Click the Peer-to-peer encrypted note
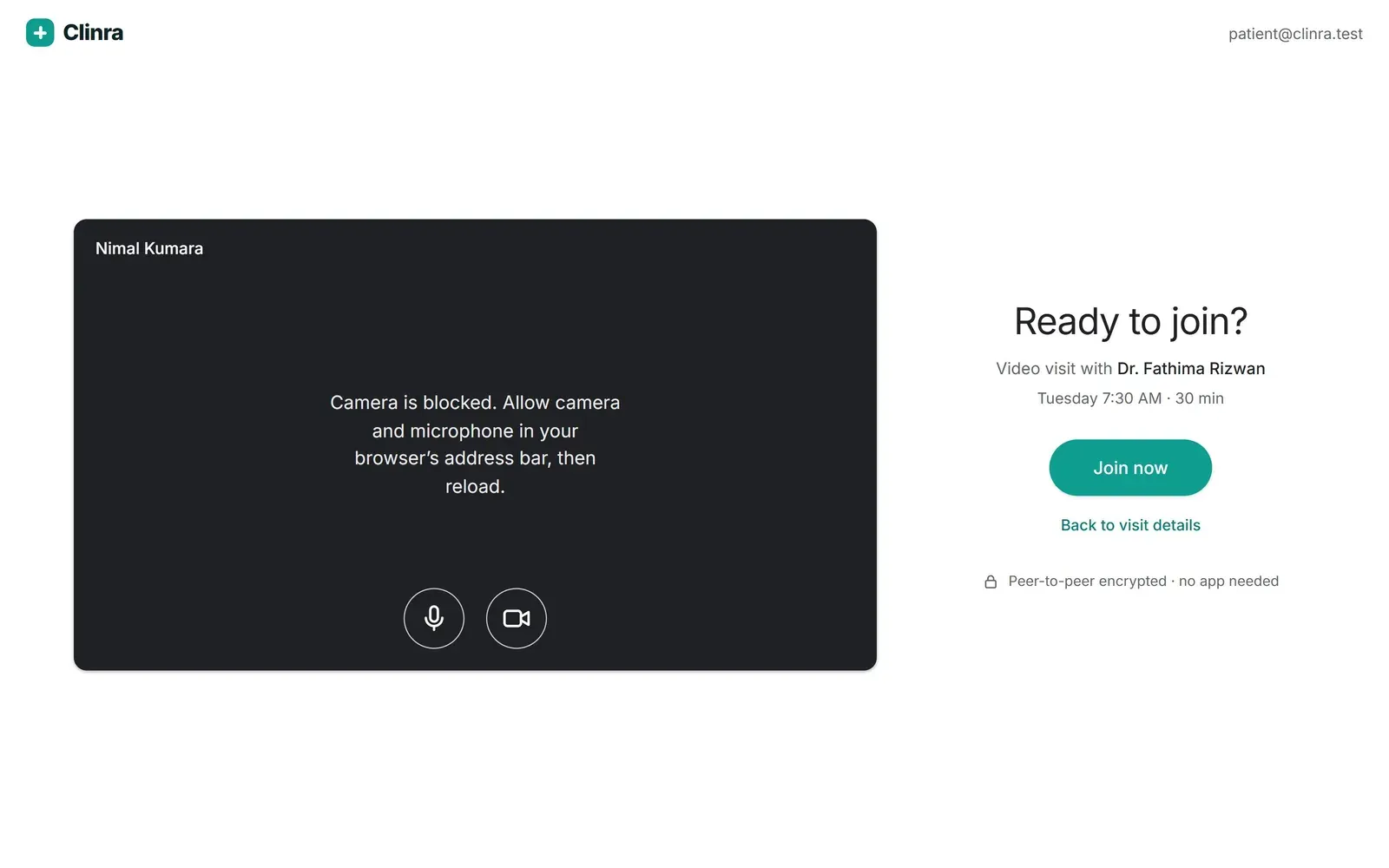This screenshot has width=1389, height=868. [x=1143, y=582]
